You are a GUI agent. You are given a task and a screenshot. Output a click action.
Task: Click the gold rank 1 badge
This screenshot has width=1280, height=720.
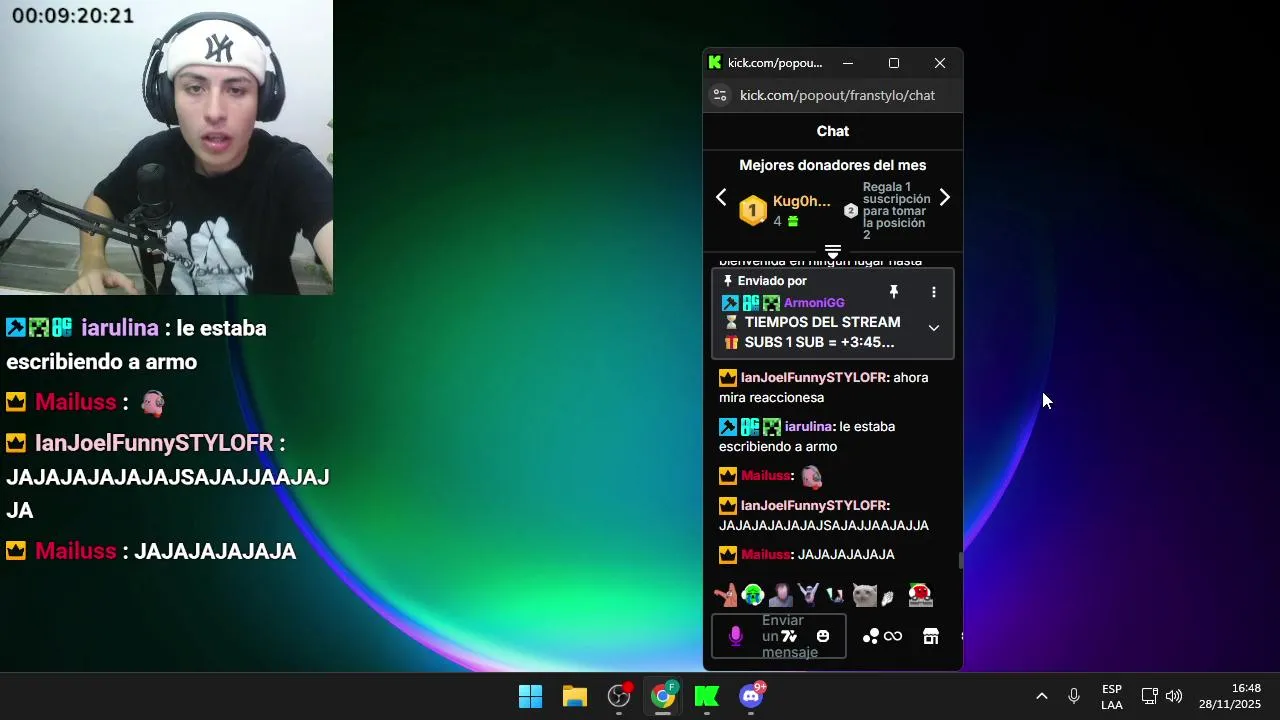pyautogui.click(x=752, y=211)
